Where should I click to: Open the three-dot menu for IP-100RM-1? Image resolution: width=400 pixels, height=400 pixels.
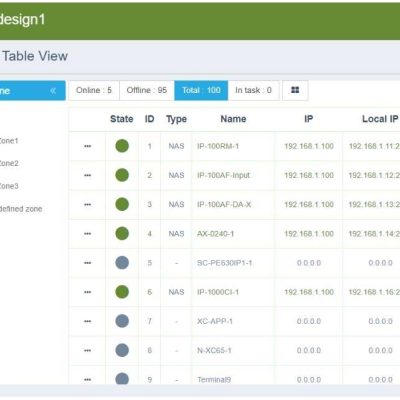pyautogui.click(x=88, y=146)
